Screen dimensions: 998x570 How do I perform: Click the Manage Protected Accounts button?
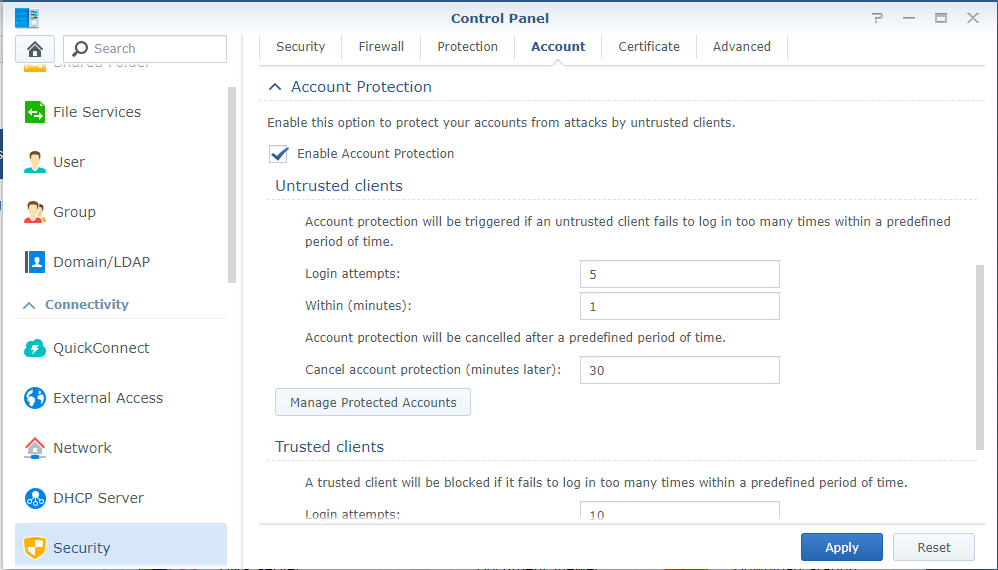click(373, 402)
